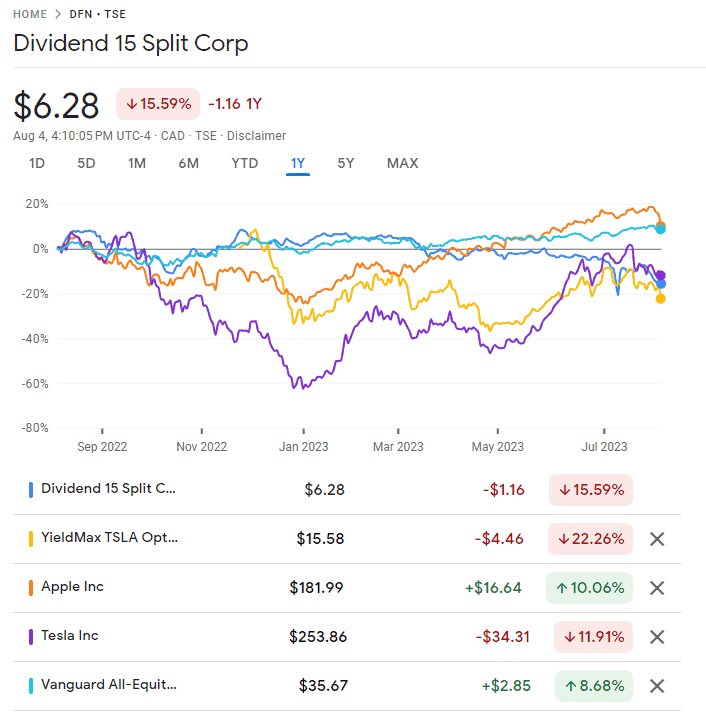Open the Apple Inc comparison row
Screen dimensions: 706x715
pos(72,587)
